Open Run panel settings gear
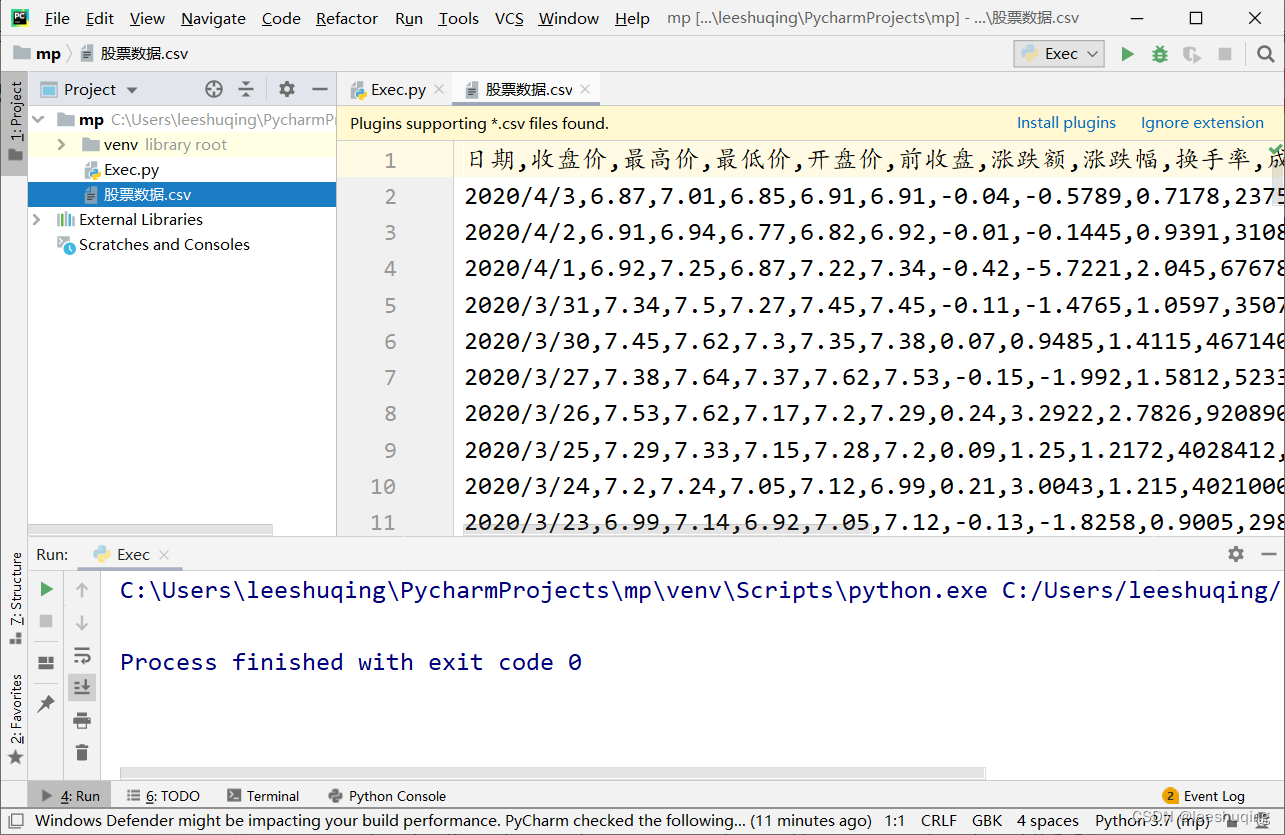This screenshot has width=1285, height=835. click(x=1236, y=554)
